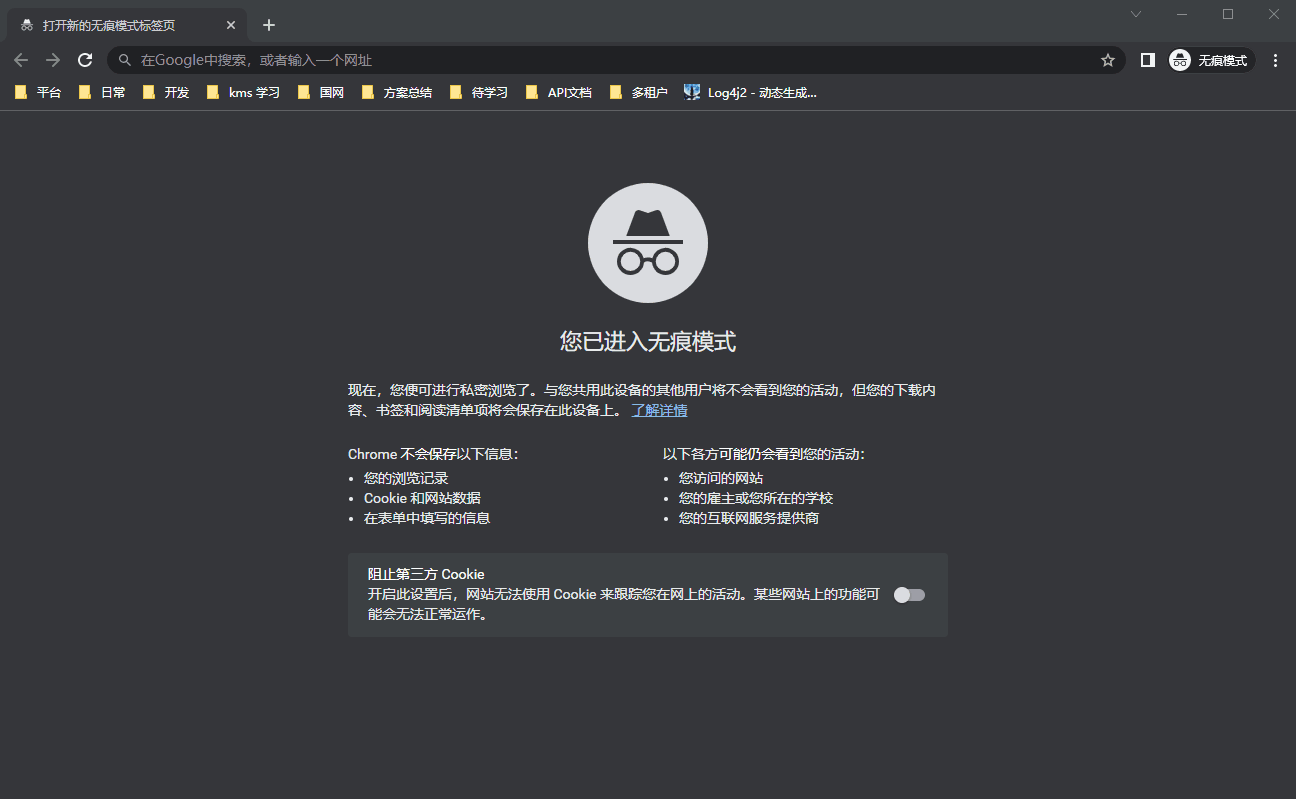Image resolution: width=1296 pixels, height=799 pixels.
Task: Open the 多租户 bookmark folder
Action: (x=639, y=92)
